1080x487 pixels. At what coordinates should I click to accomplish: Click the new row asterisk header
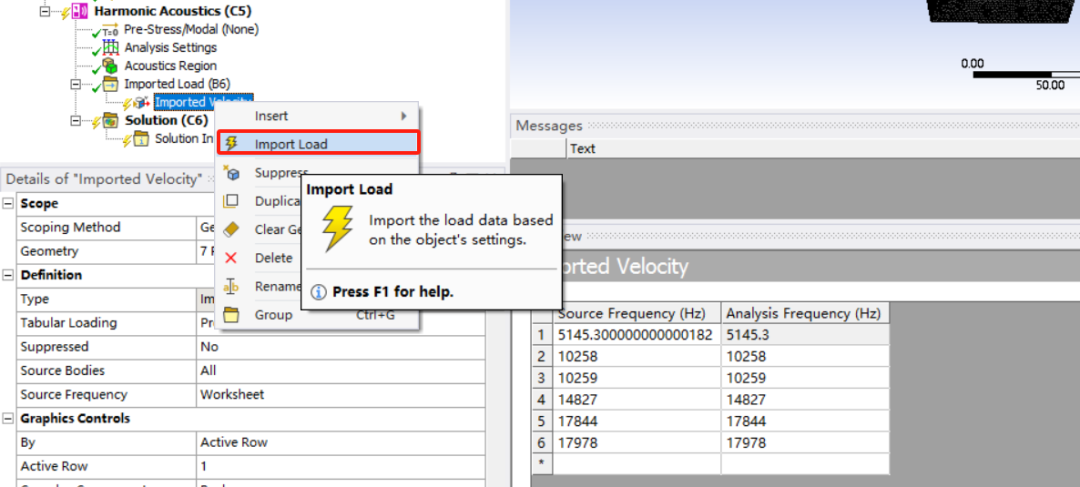coord(543,463)
